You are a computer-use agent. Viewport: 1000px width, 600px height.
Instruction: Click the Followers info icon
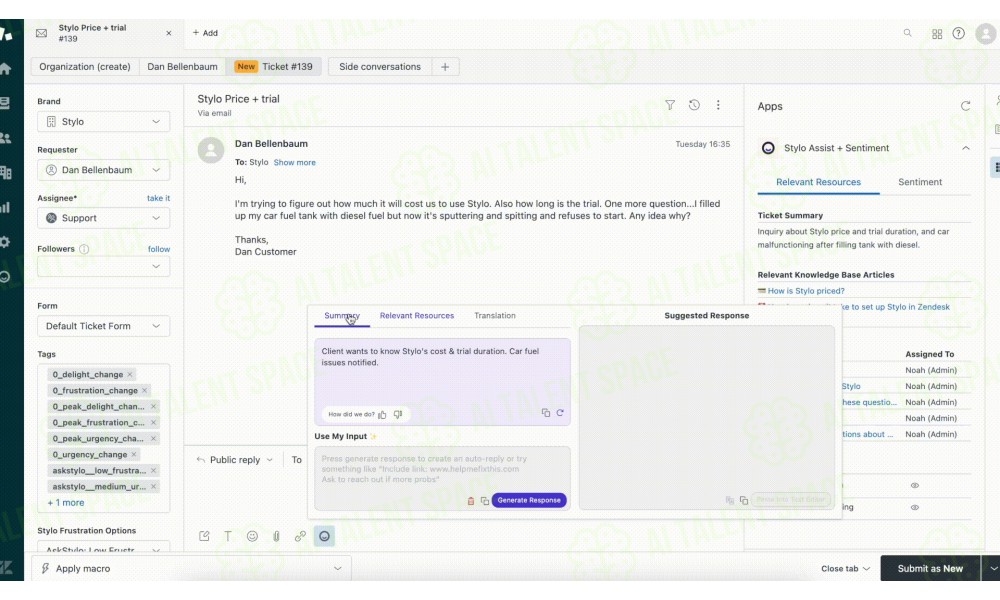point(84,249)
